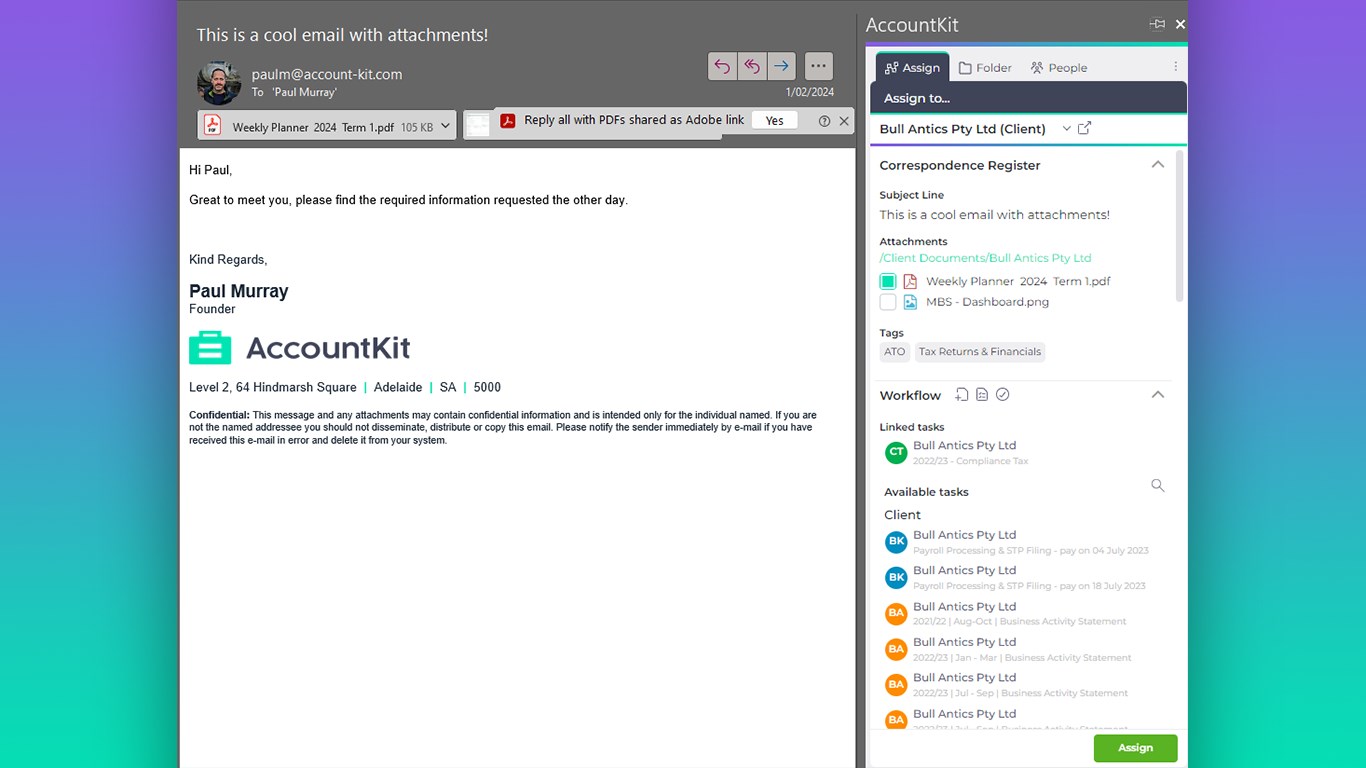Check the MBS - Dashboard.png checkbox
This screenshot has width=1366, height=768.
888,302
